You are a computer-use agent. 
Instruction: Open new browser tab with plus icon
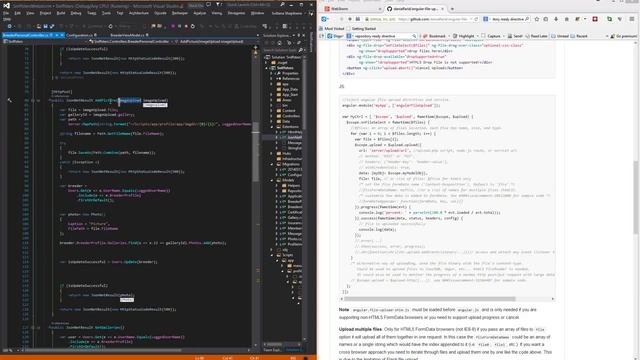[452, 9]
